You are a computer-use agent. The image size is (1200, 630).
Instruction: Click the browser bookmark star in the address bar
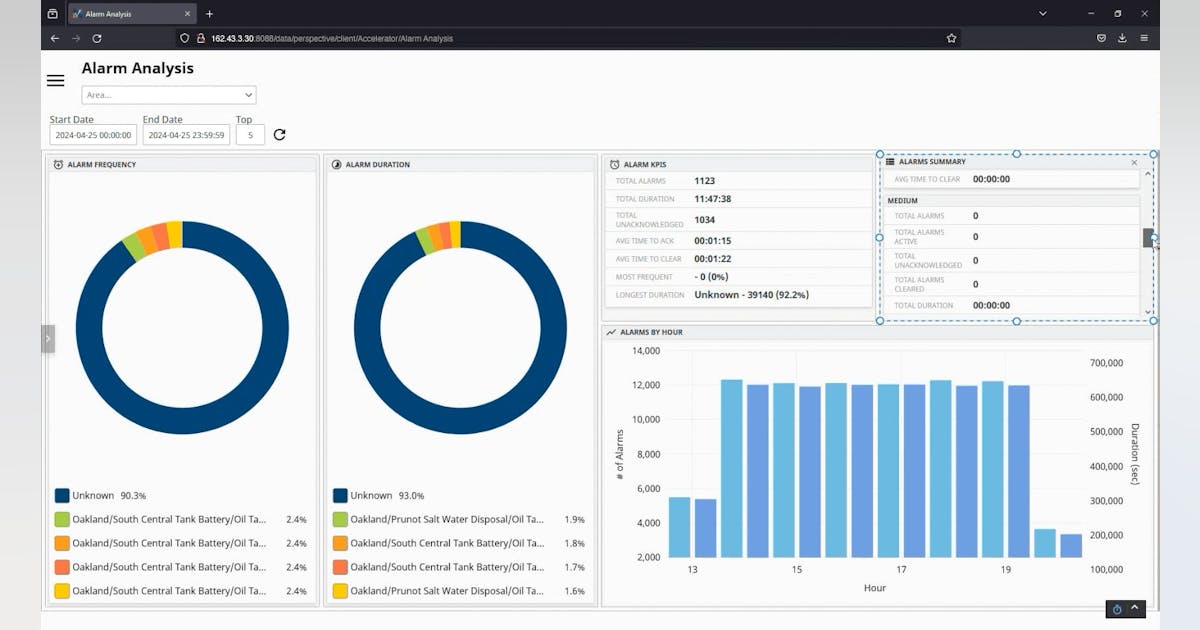tap(951, 38)
